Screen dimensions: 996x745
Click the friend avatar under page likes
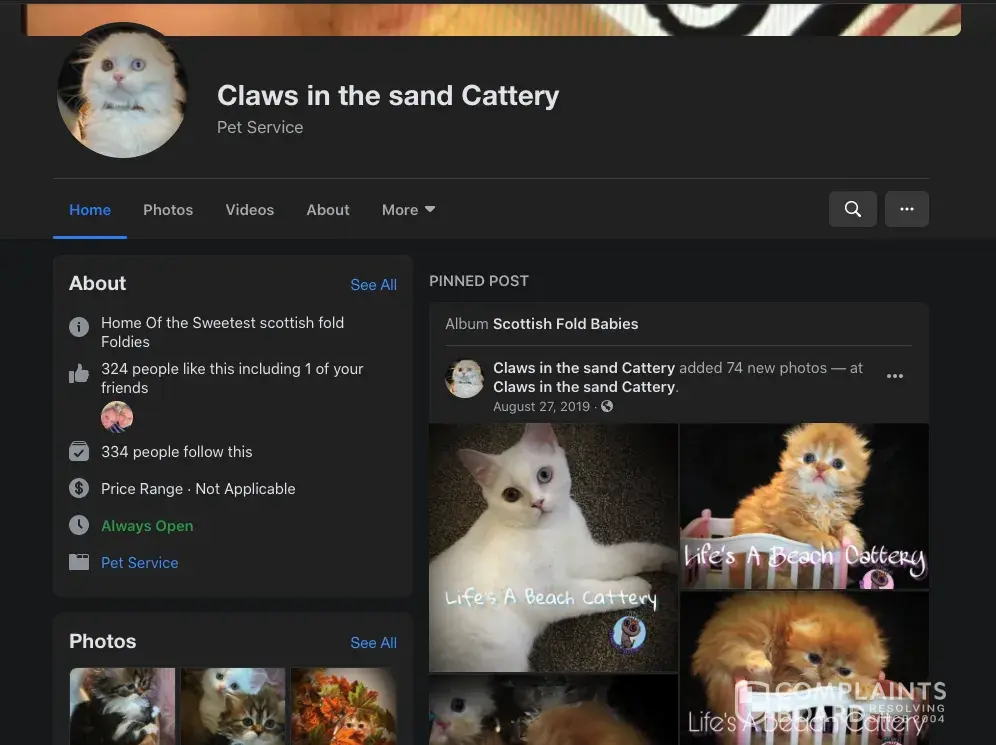tap(117, 416)
